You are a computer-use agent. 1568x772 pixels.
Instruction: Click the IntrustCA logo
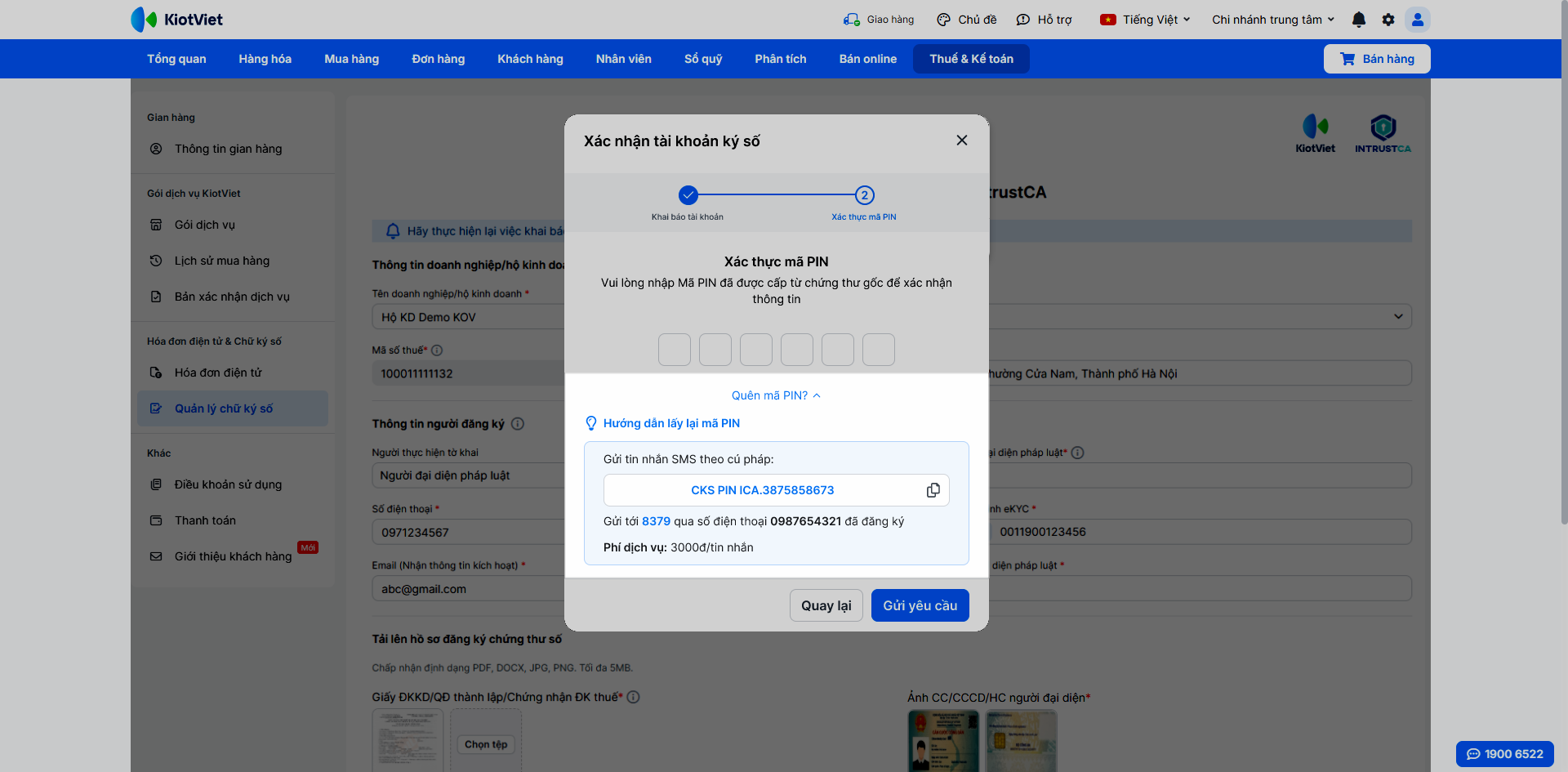[1383, 134]
